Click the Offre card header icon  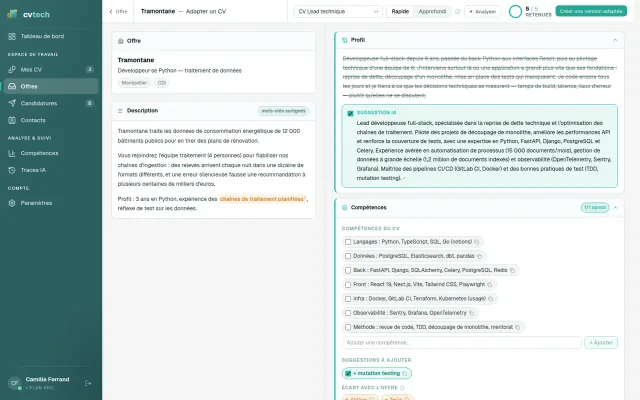pos(120,41)
